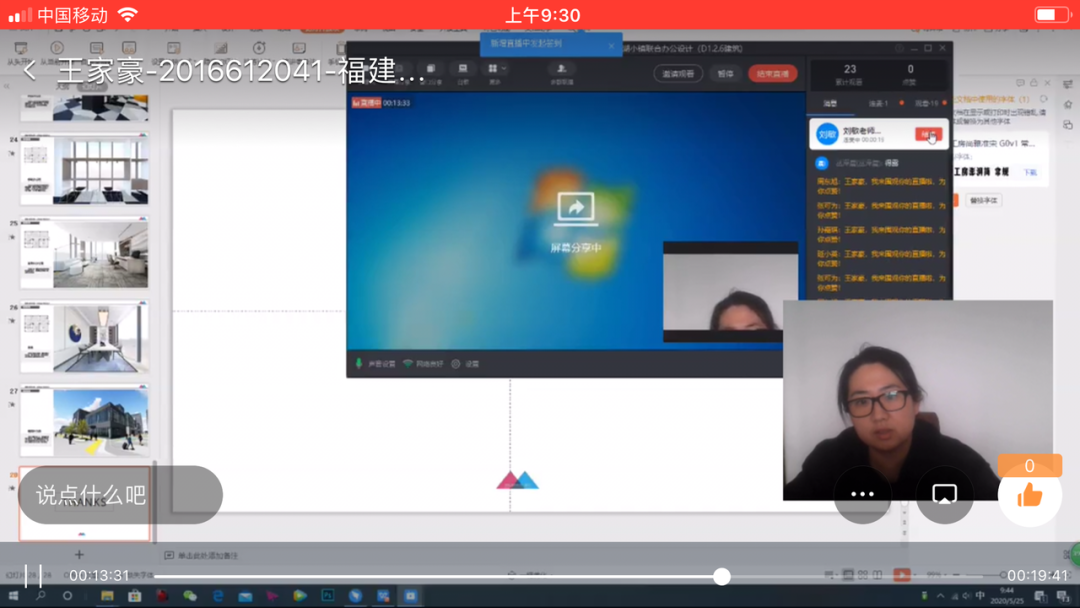1080x608 pixels.
Task: Click the red end live broadcast button
Action: tap(772, 74)
